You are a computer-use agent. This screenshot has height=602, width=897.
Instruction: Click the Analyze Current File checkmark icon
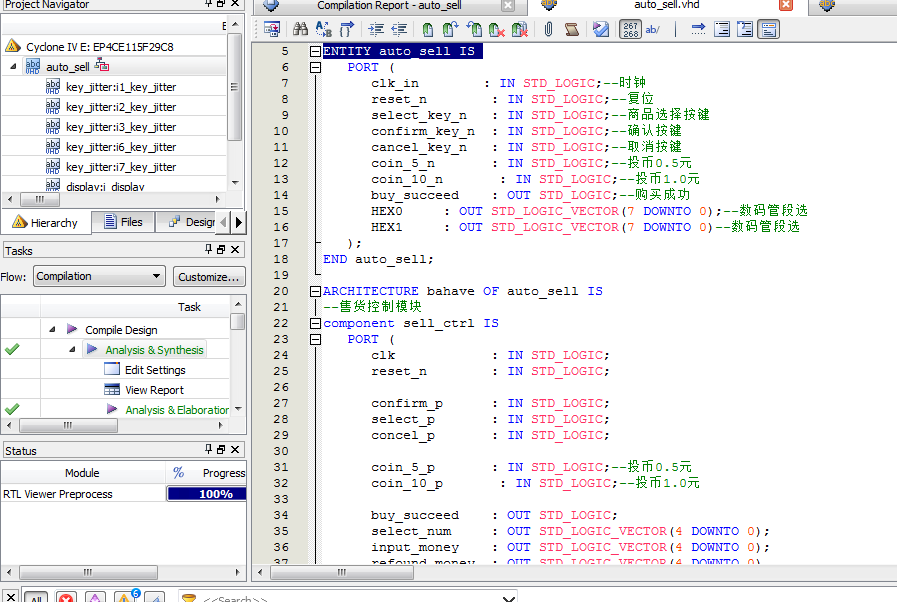pos(600,30)
